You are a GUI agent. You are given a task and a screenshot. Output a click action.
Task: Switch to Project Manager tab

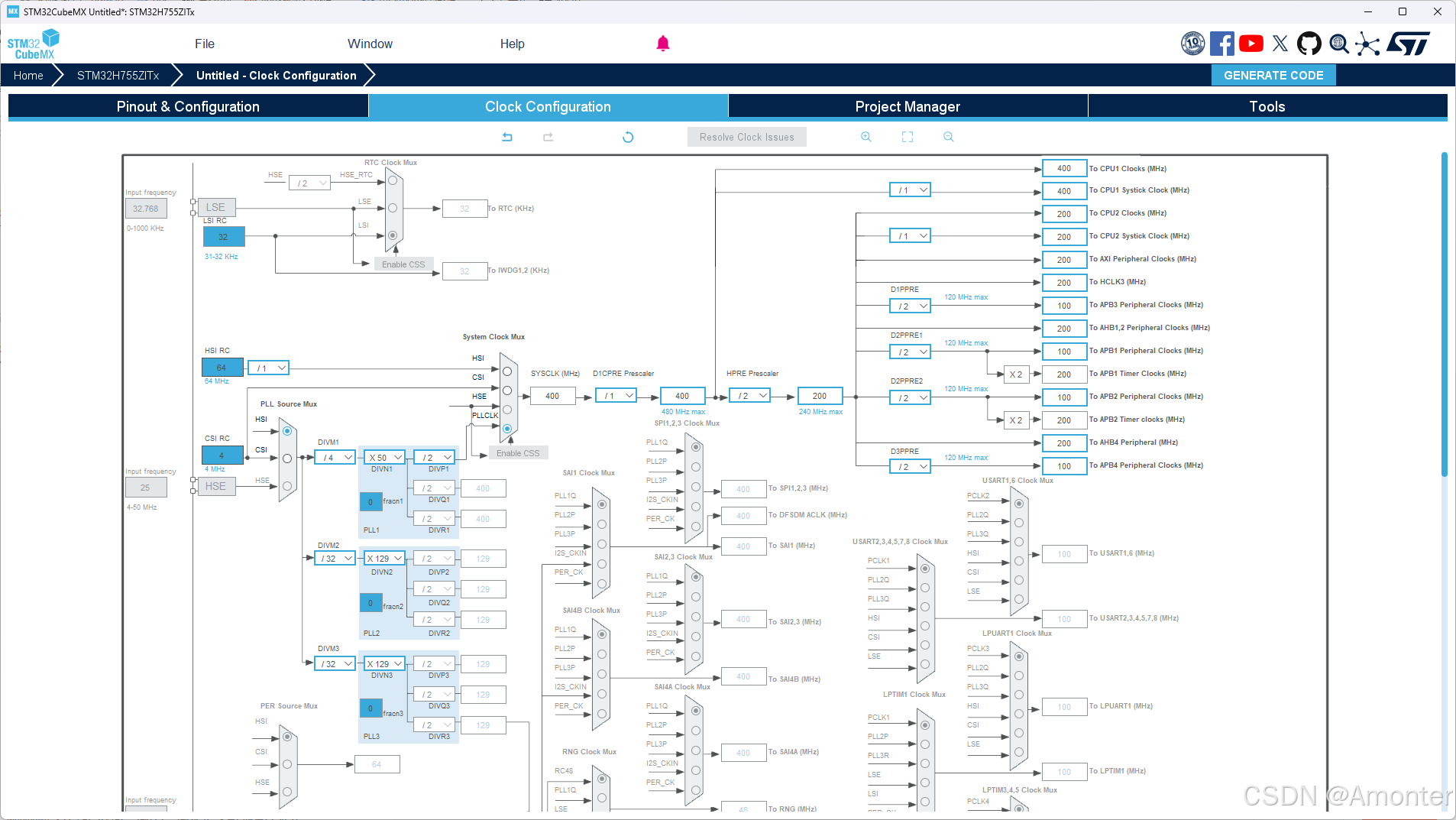pyautogui.click(x=908, y=107)
